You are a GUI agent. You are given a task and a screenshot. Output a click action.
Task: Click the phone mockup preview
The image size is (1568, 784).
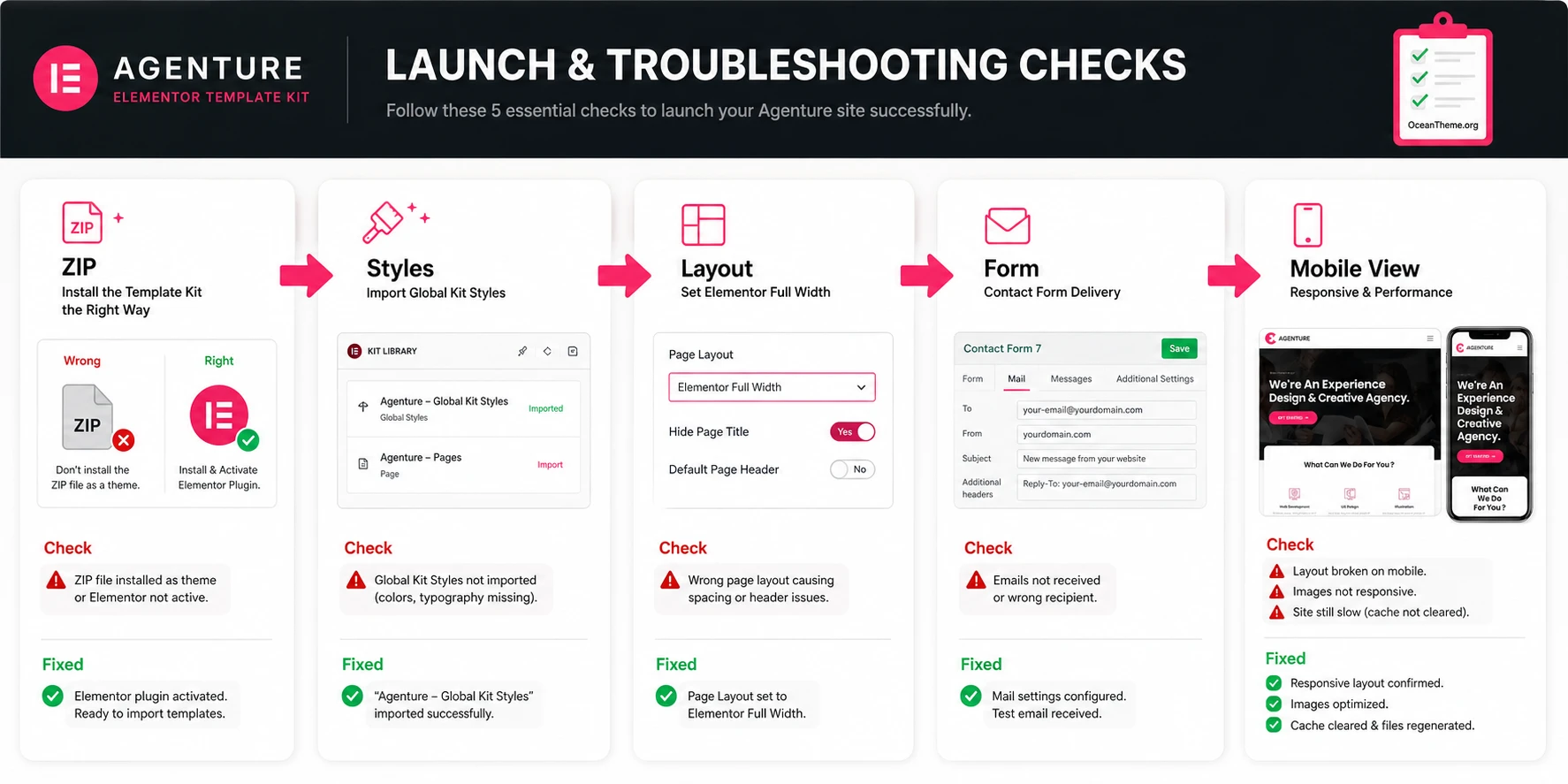click(x=1489, y=424)
